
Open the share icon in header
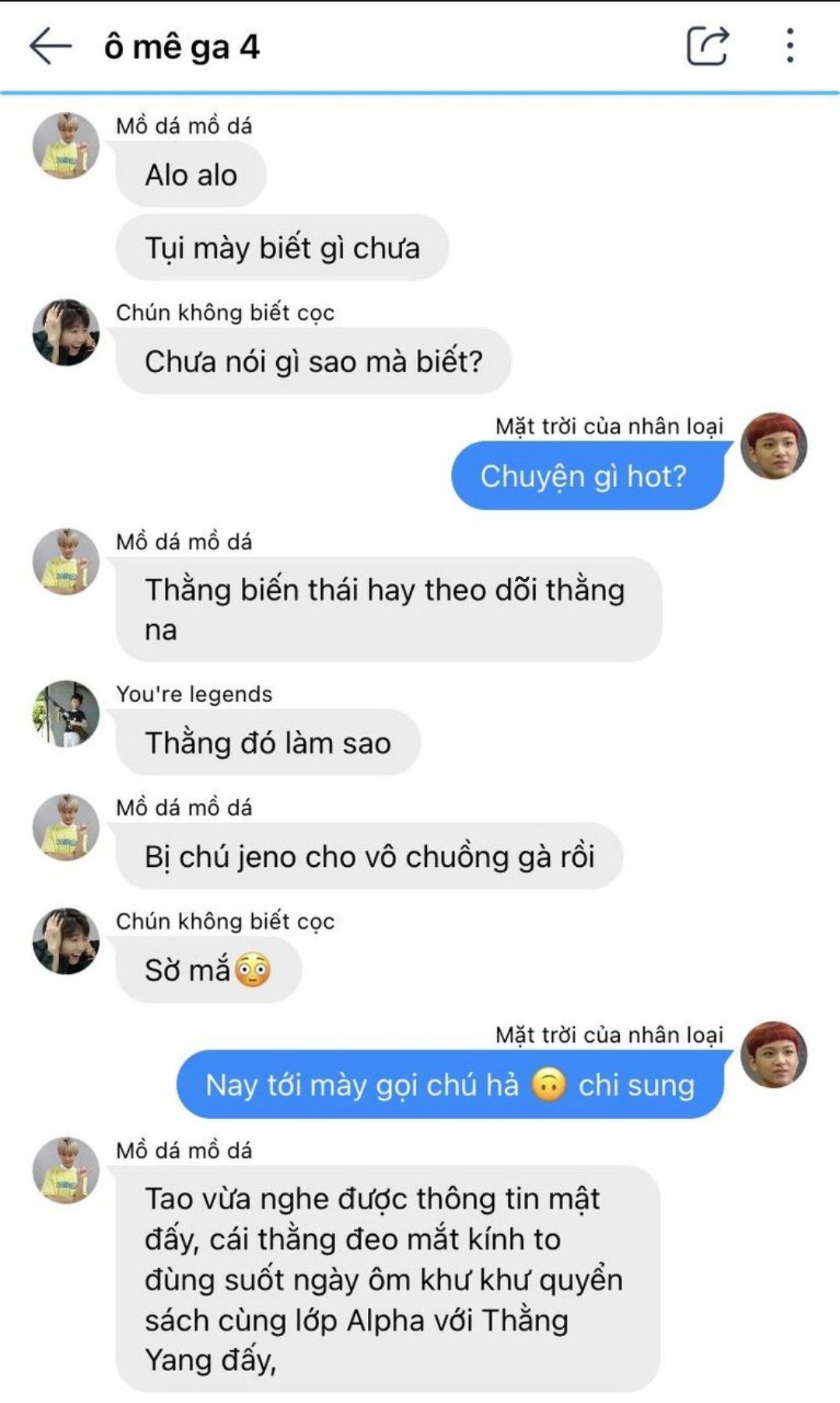(708, 46)
